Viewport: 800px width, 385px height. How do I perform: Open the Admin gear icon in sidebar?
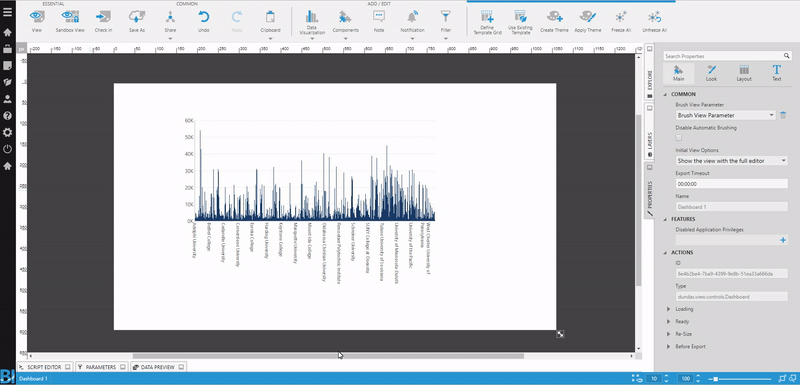[7, 133]
